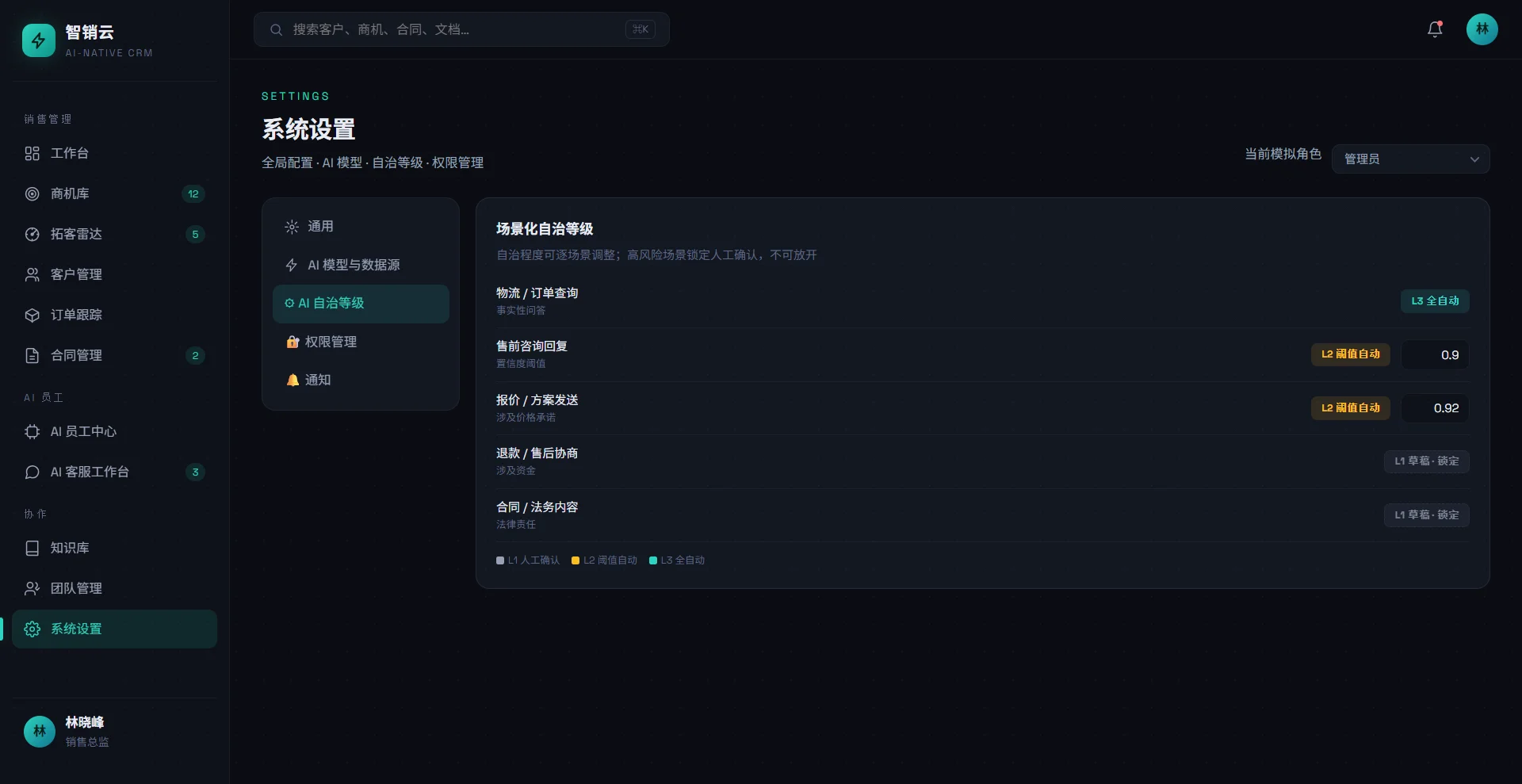
Task: Open the 管理员 role dropdown
Action: pyautogui.click(x=1410, y=159)
